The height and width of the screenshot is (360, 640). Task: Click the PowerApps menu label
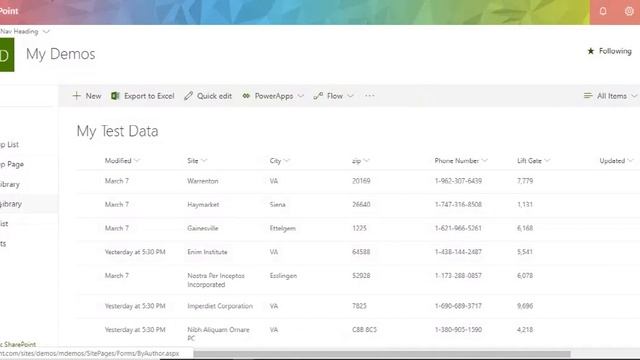(274, 96)
